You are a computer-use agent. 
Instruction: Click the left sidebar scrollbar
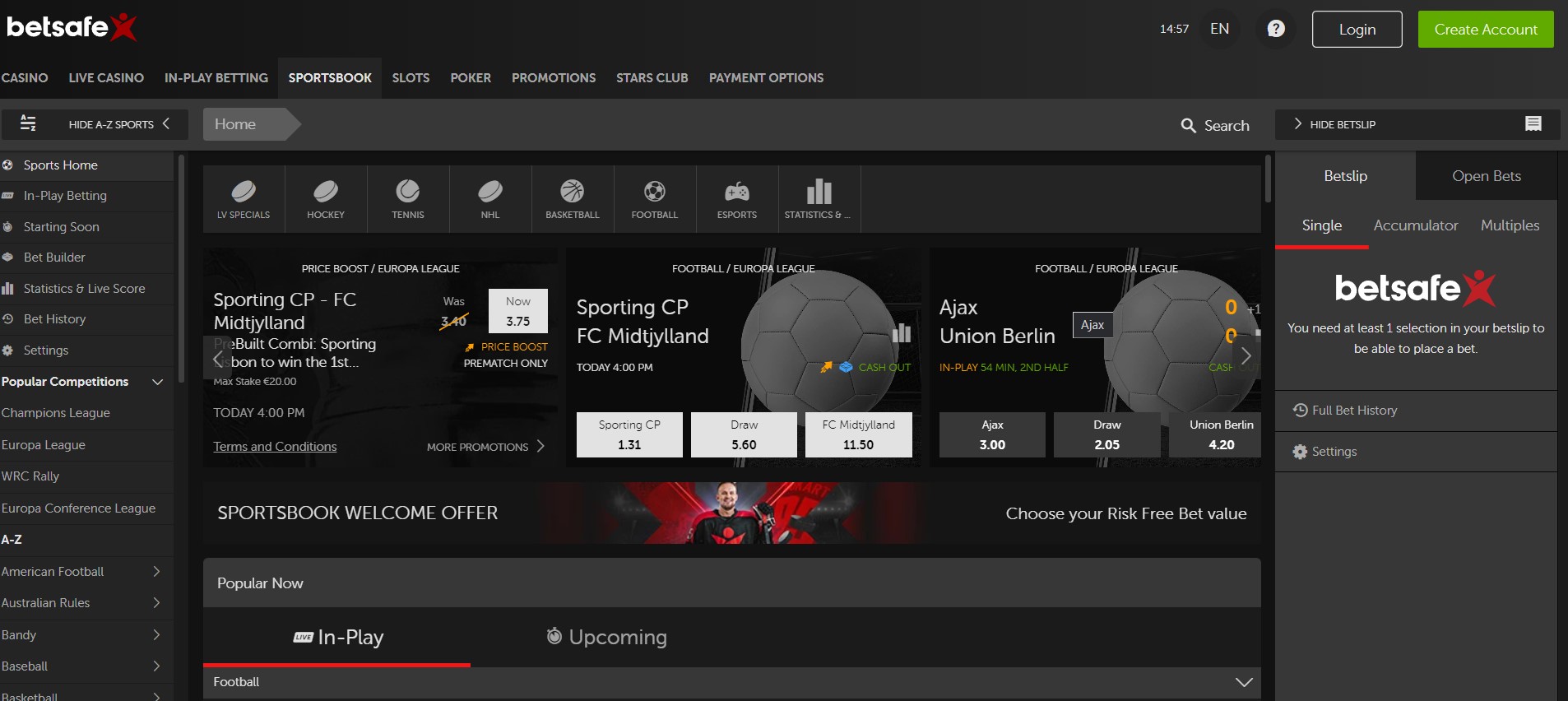pyautogui.click(x=182, y=267)
